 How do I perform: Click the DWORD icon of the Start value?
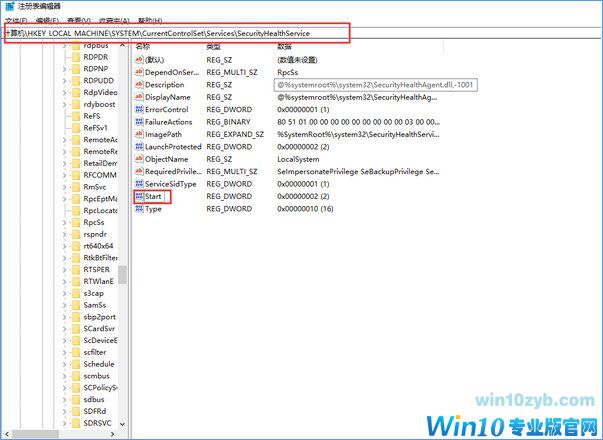pos(139,196)
